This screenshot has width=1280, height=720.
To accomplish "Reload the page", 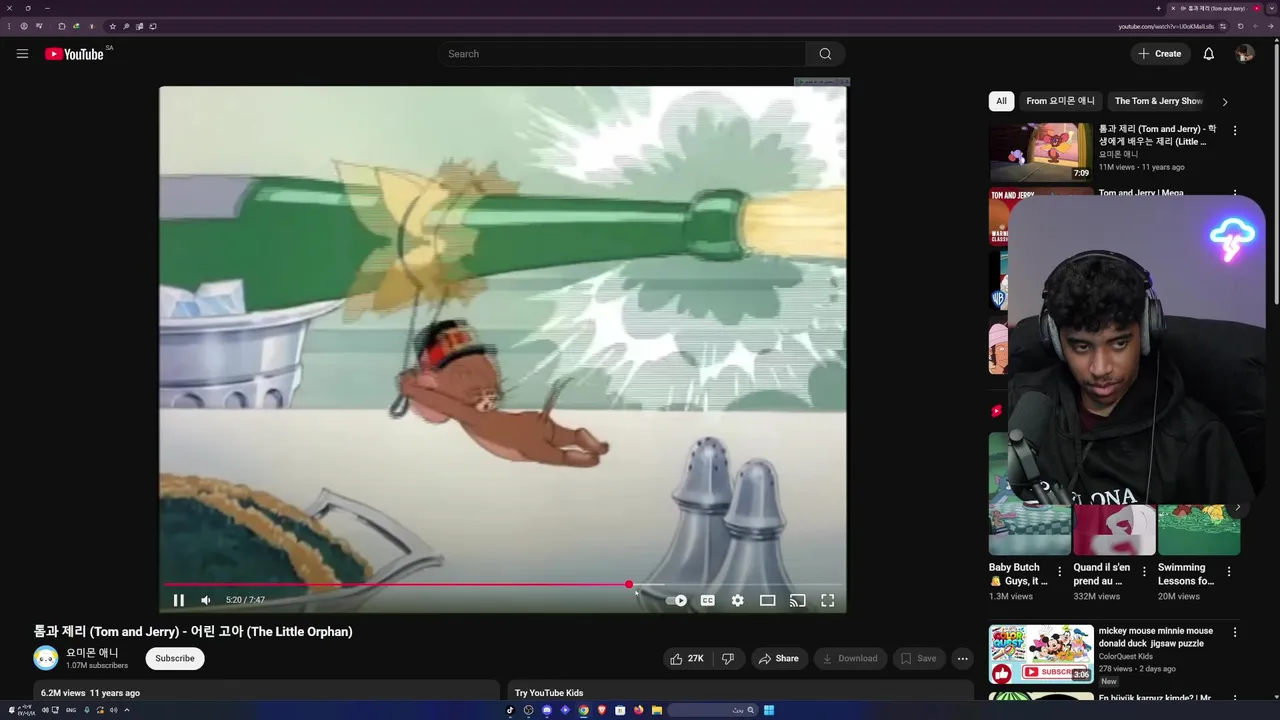I will point(1240,26).
